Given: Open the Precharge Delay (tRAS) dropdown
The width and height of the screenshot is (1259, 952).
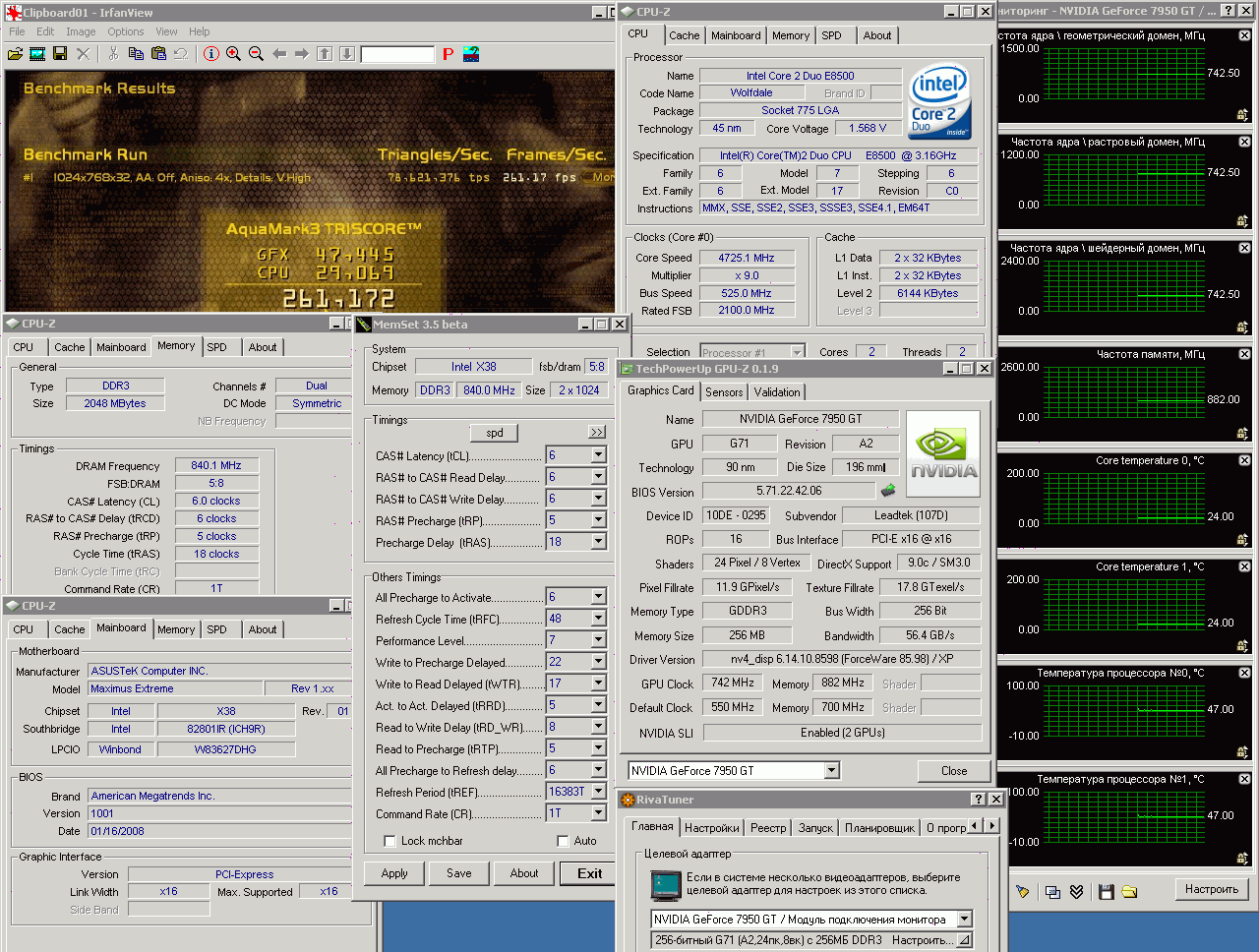Looking at the screenshot, I should click(x=598, y=542).
